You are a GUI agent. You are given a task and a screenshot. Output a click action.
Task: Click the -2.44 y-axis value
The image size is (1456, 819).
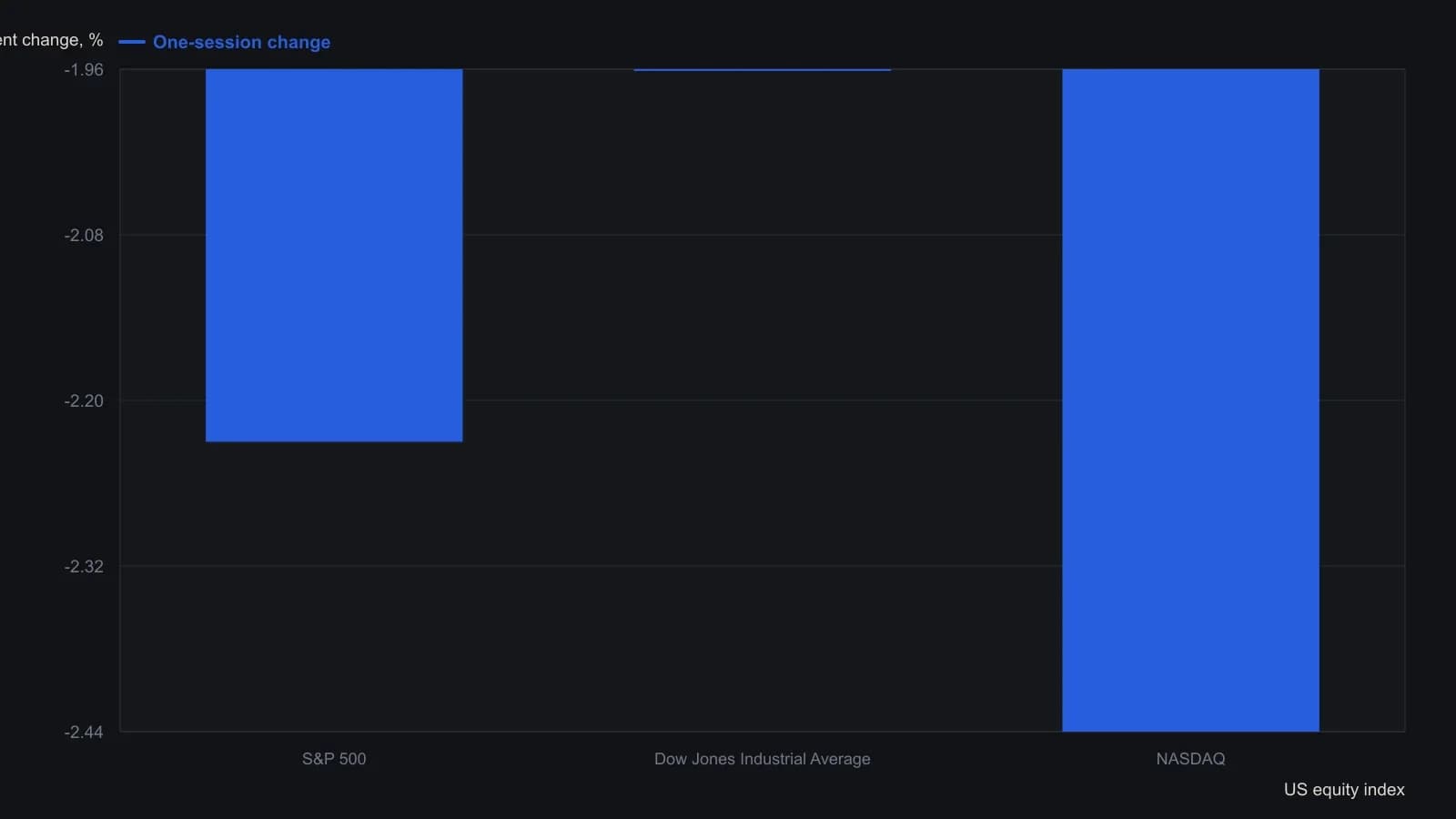(84, 733)
